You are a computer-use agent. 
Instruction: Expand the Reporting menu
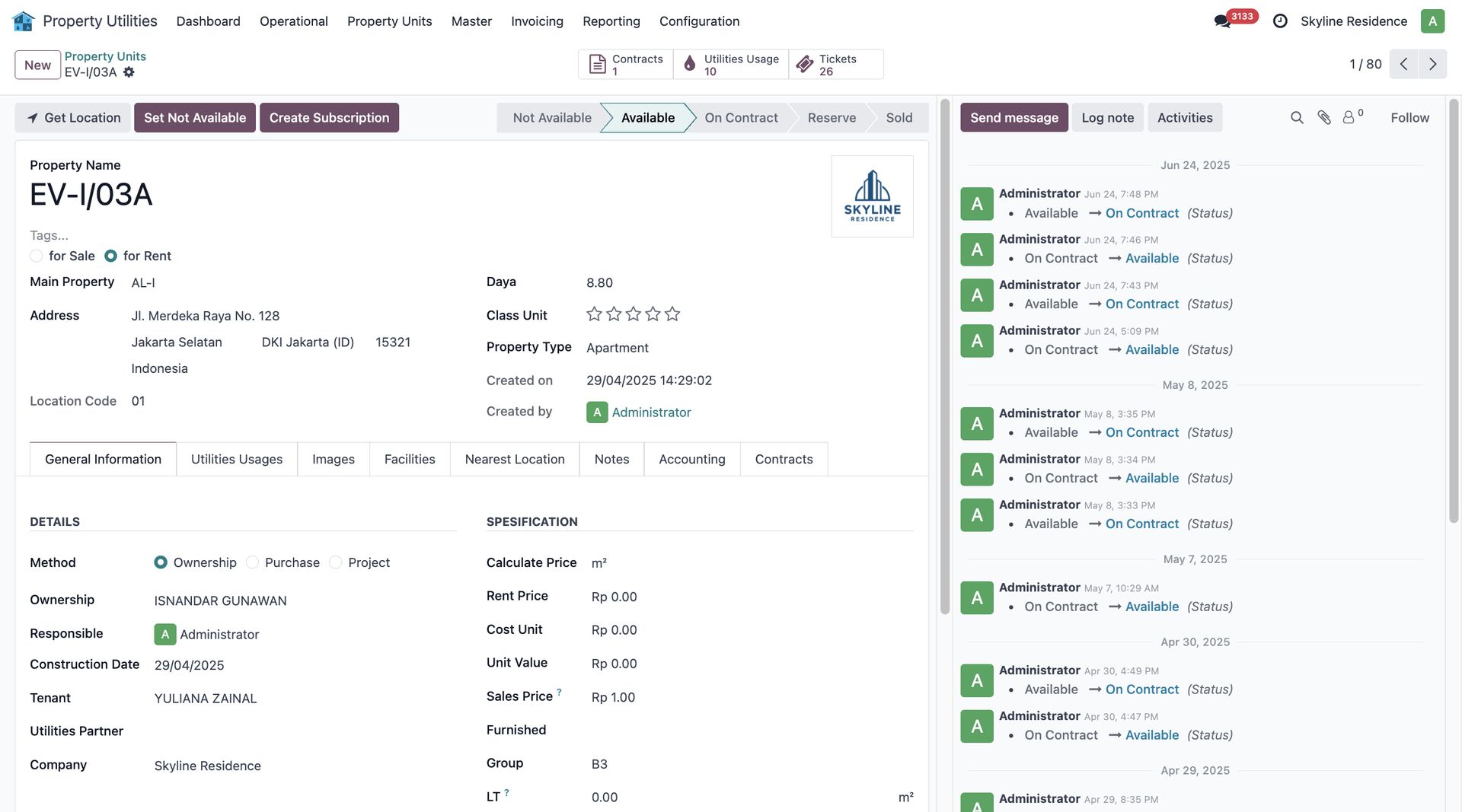pyautogui.click(x=611, y=21)
